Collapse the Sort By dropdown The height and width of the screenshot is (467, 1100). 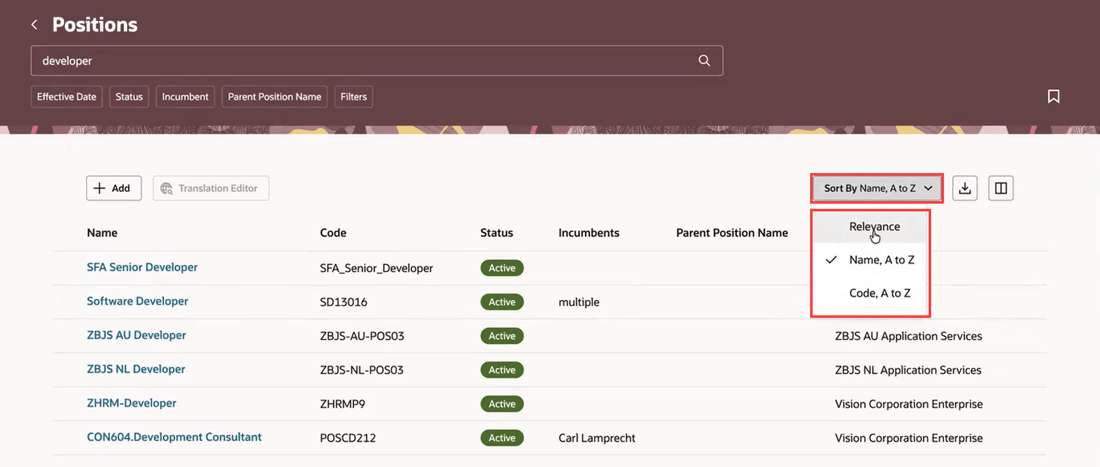877,188
